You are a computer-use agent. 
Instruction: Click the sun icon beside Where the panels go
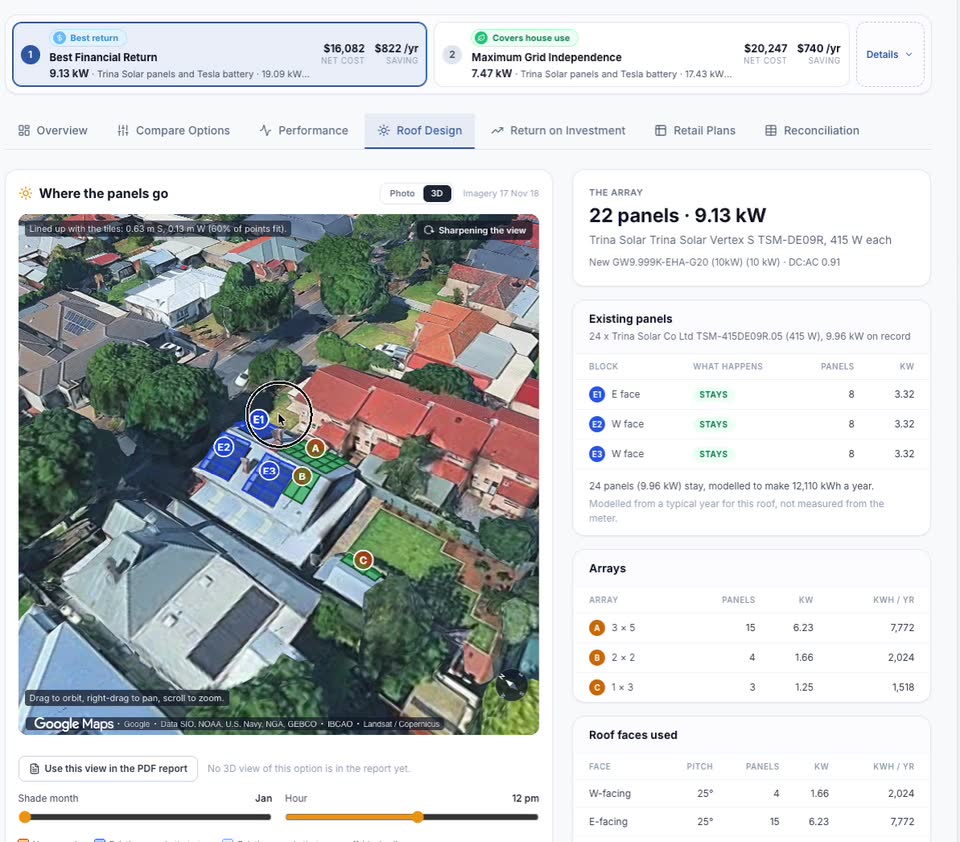25,194
